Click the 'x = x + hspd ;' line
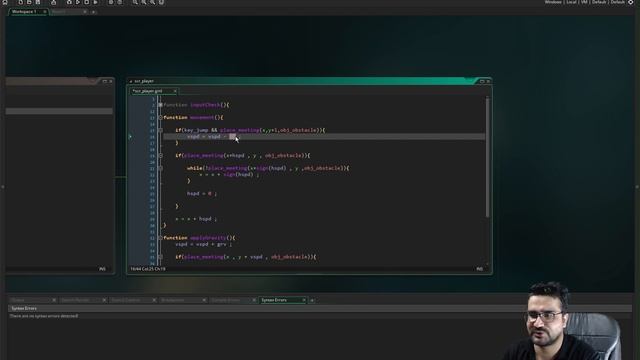Viewport: 640px width, 360px height. click(196, 219)
